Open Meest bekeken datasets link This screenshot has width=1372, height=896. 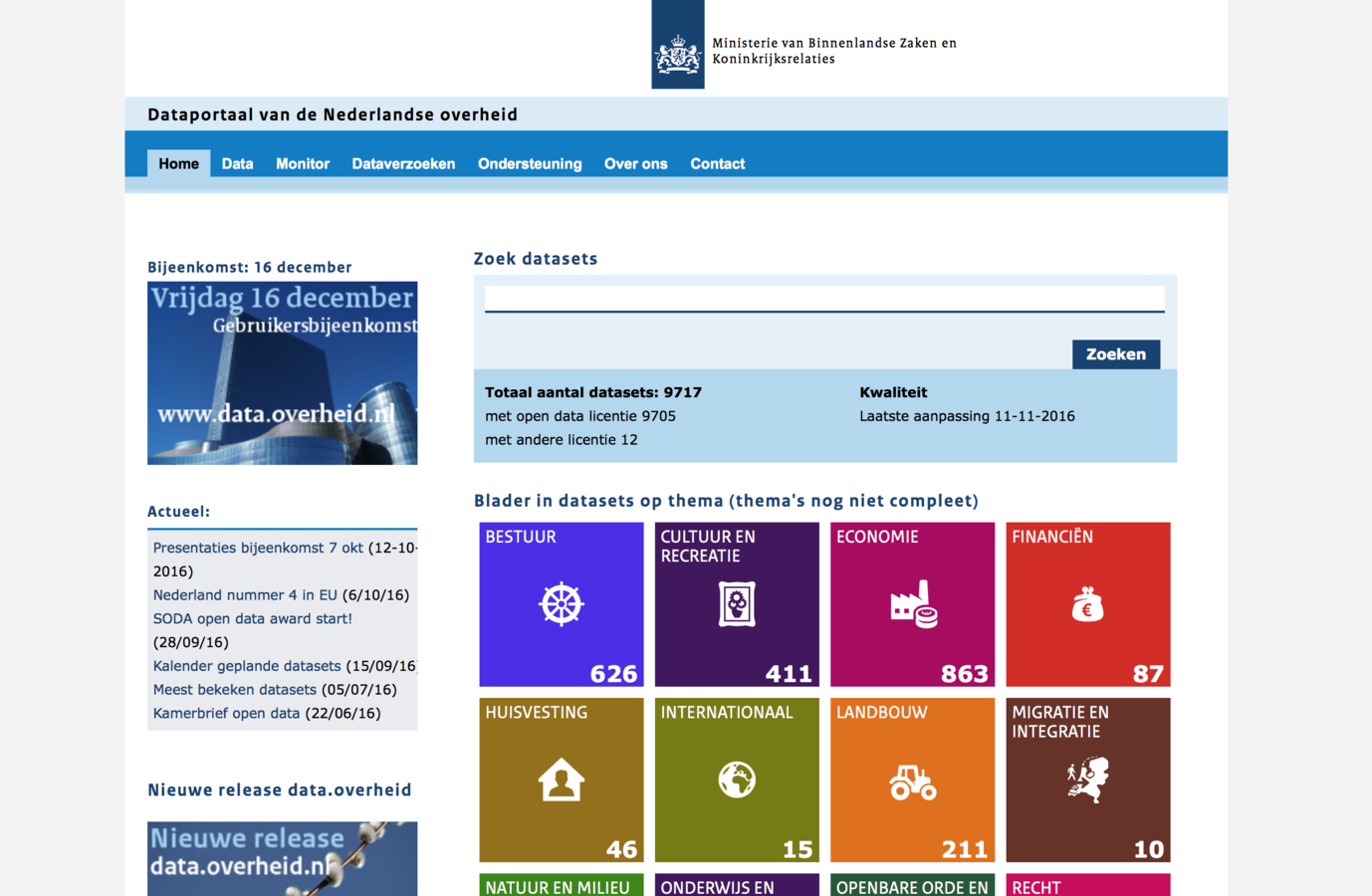coord(235,689)
